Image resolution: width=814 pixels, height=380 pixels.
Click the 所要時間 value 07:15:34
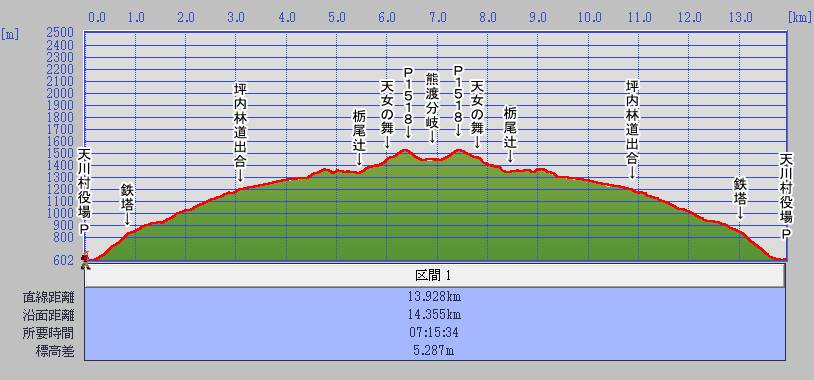coord(434,333)
